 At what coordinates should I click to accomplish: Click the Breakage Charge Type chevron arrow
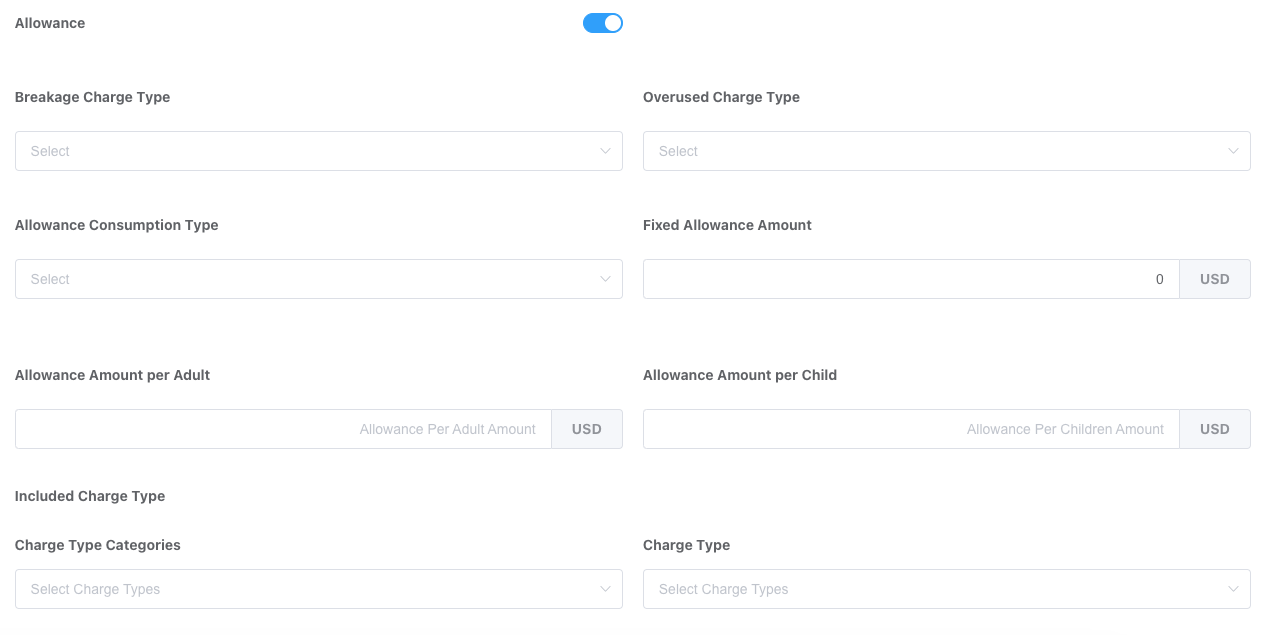tap(605, 151)
